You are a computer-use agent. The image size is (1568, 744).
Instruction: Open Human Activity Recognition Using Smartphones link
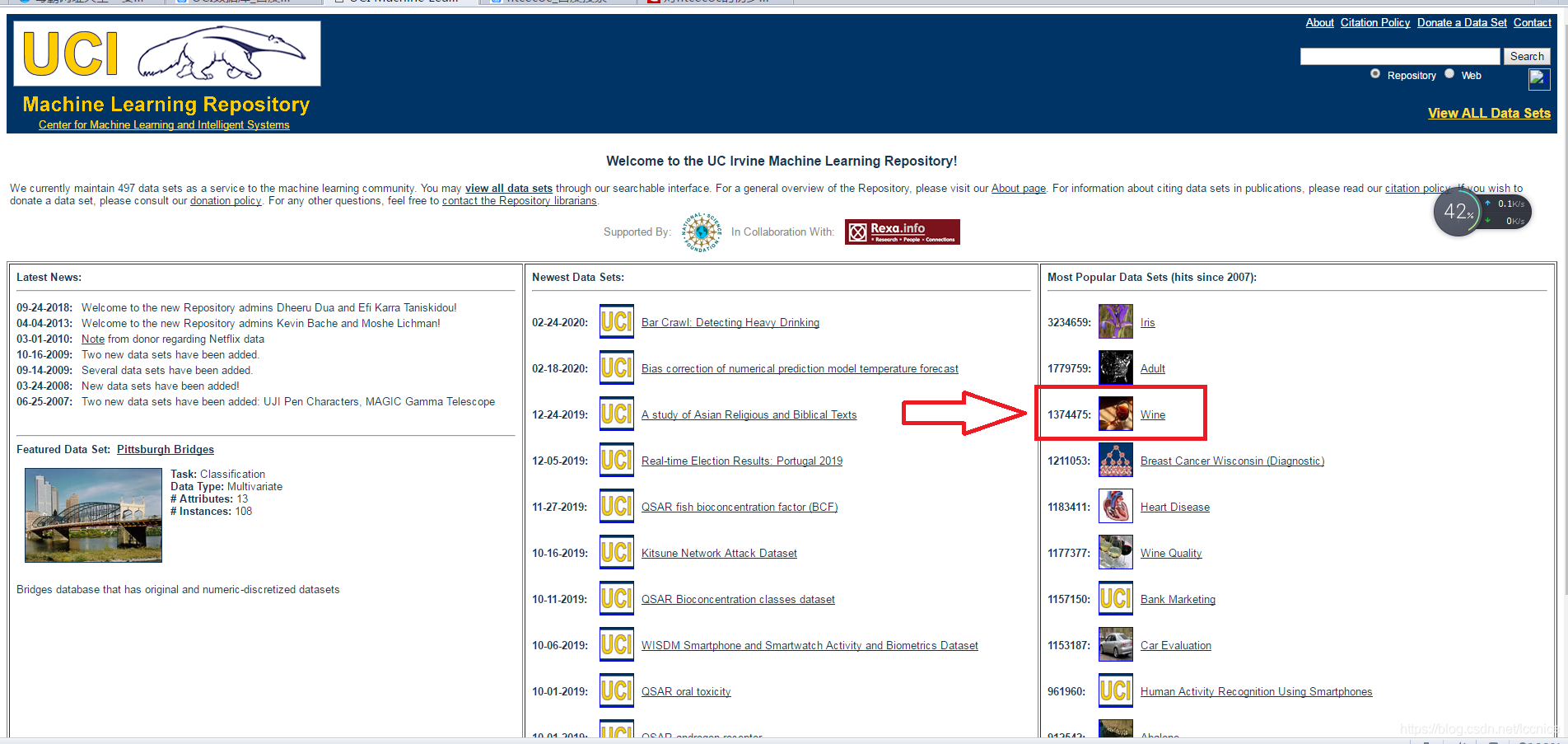pyautogui.click(x=1257, y=692)
